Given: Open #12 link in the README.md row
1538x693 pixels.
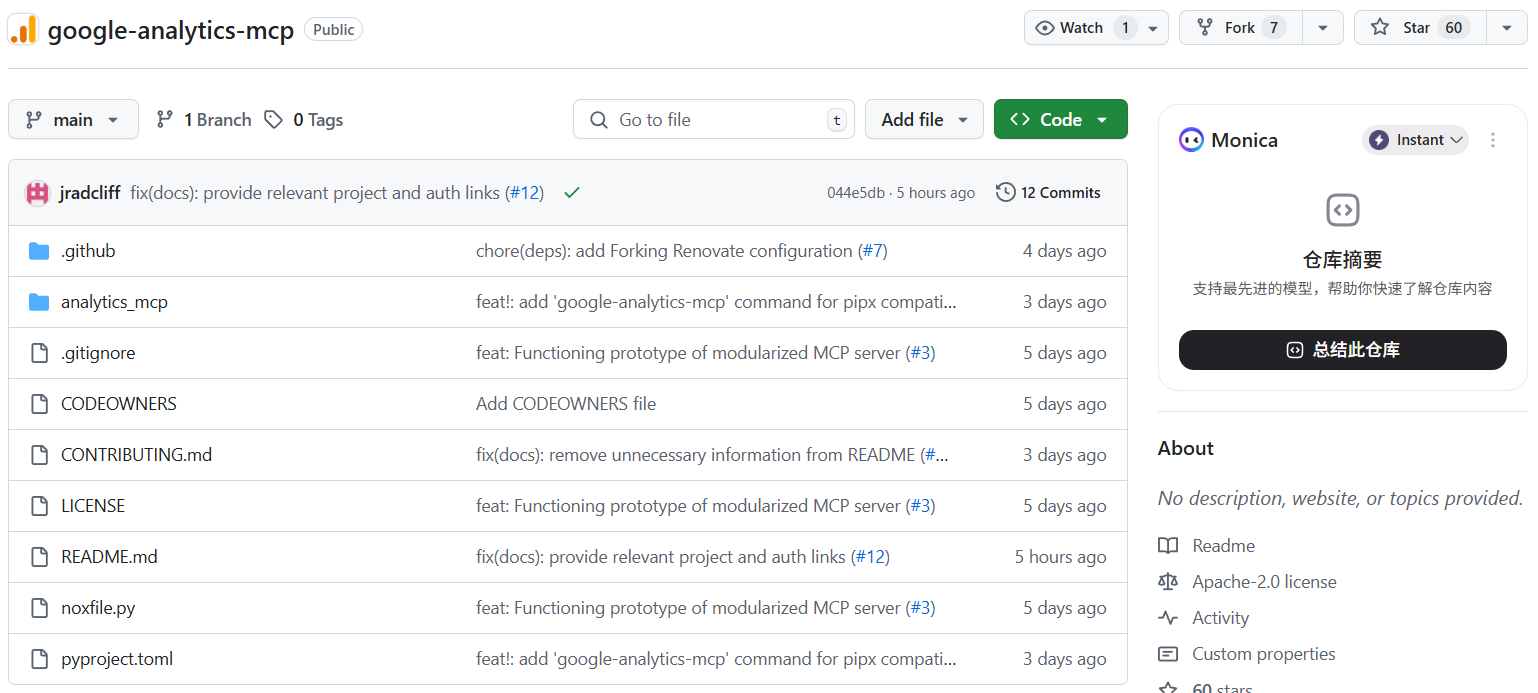Looking at the screenshot, I should 870,557.
